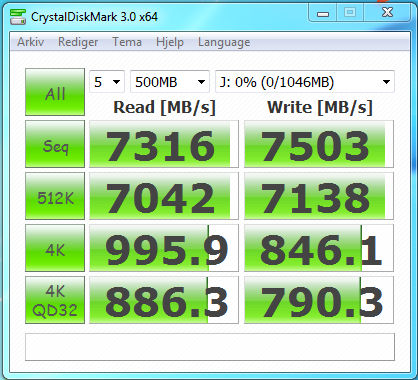Open the Arkiv menu
The width and height of the screenshot is (418, 380).
pyautogui.click(x=31, y=42)
